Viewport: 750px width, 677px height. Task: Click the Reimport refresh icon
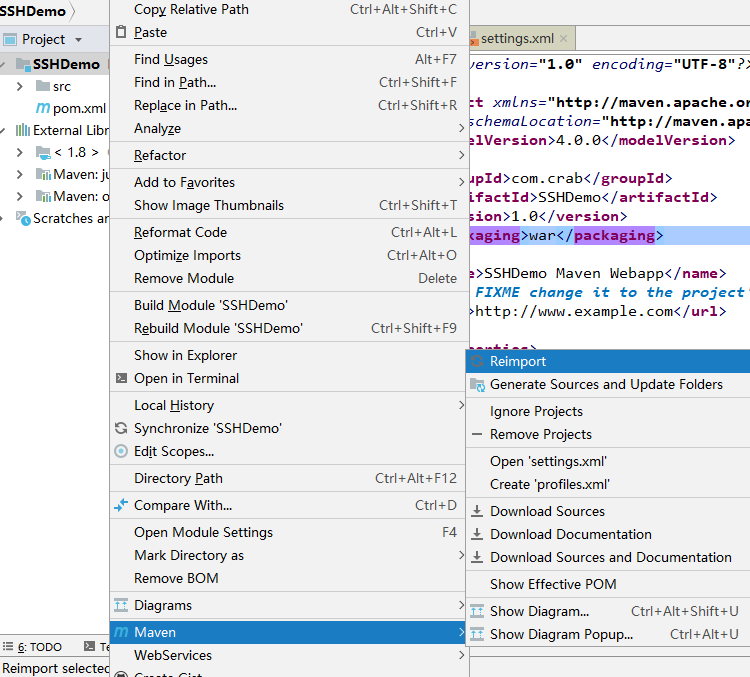pos(477,361)
